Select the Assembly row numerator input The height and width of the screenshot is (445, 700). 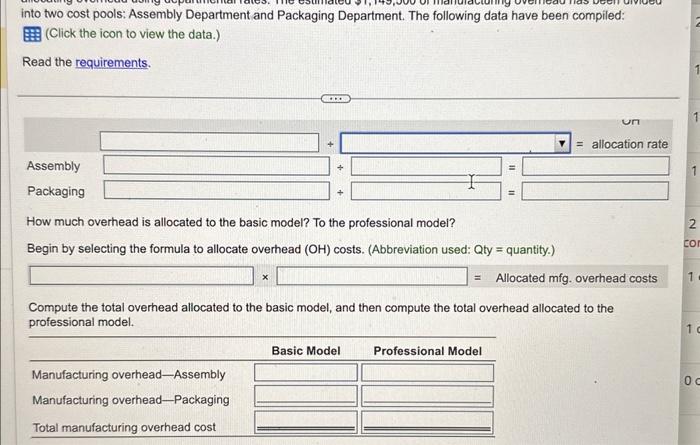coord(217,165)
